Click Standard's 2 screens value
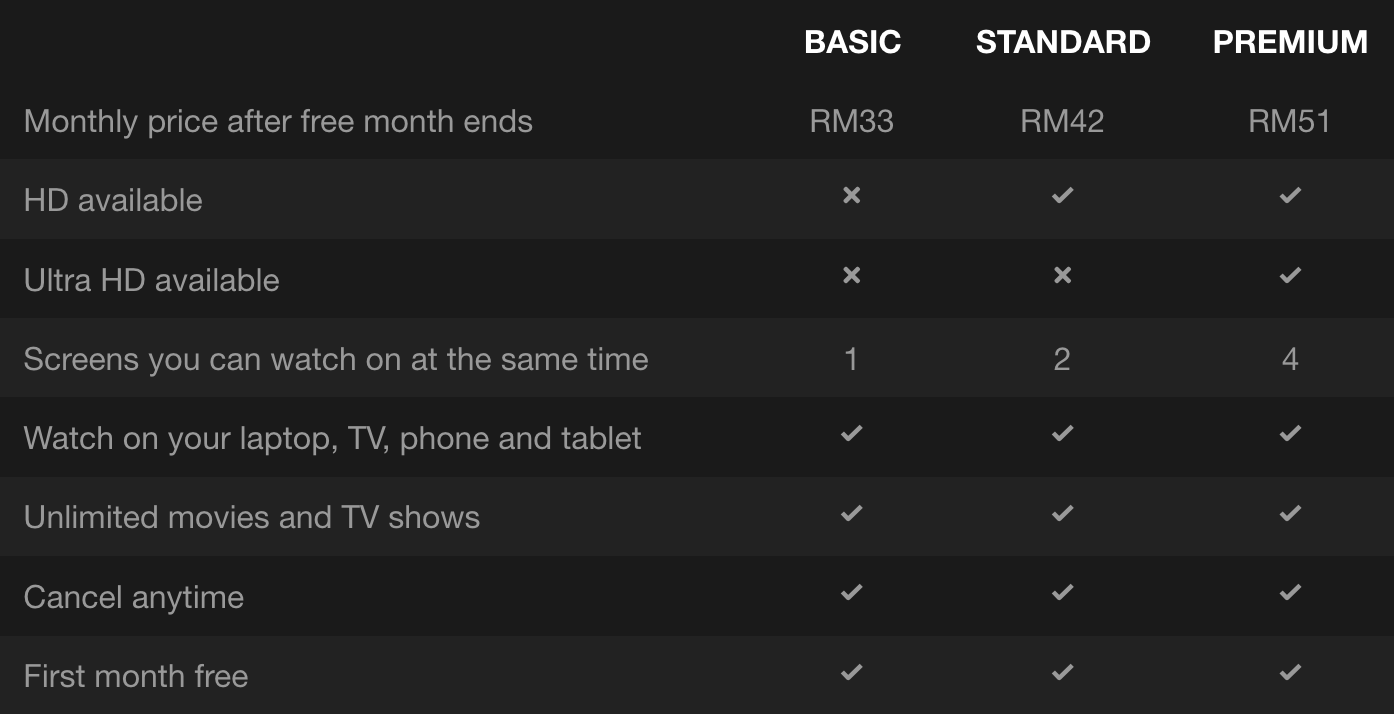 point(1062,359)
